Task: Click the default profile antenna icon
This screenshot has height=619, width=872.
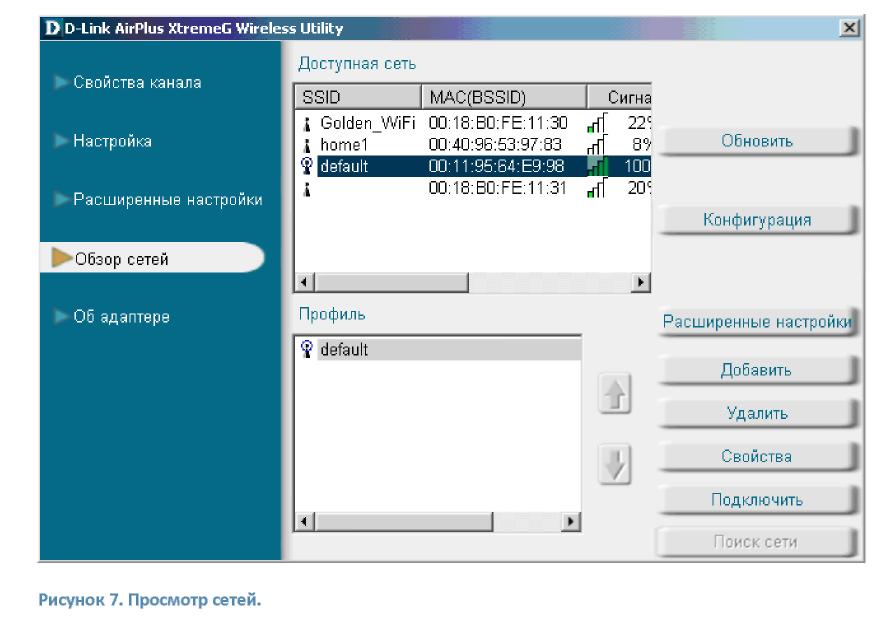Action: click(x=306, y=349)
